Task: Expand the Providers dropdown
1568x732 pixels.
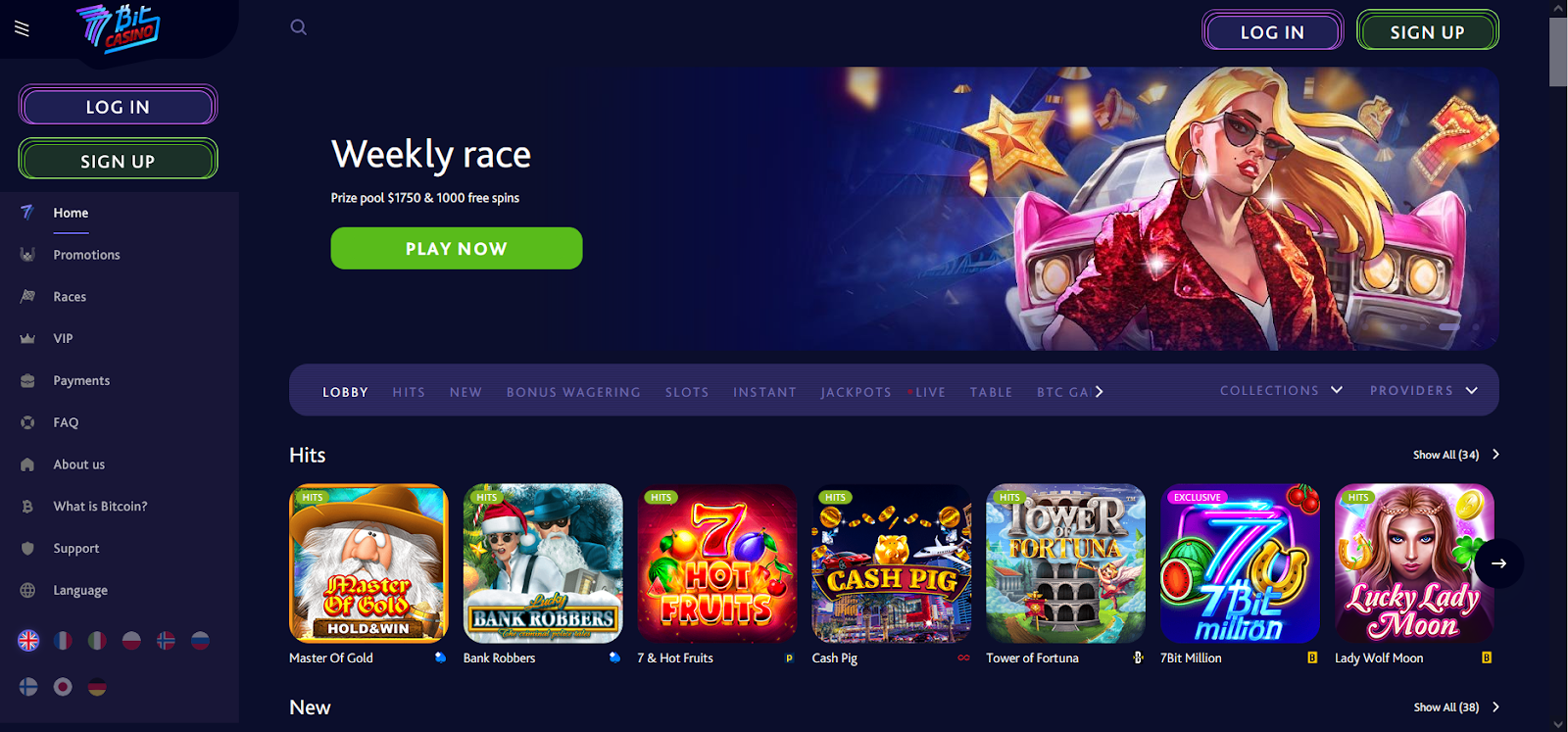Action: (1423, 390)
